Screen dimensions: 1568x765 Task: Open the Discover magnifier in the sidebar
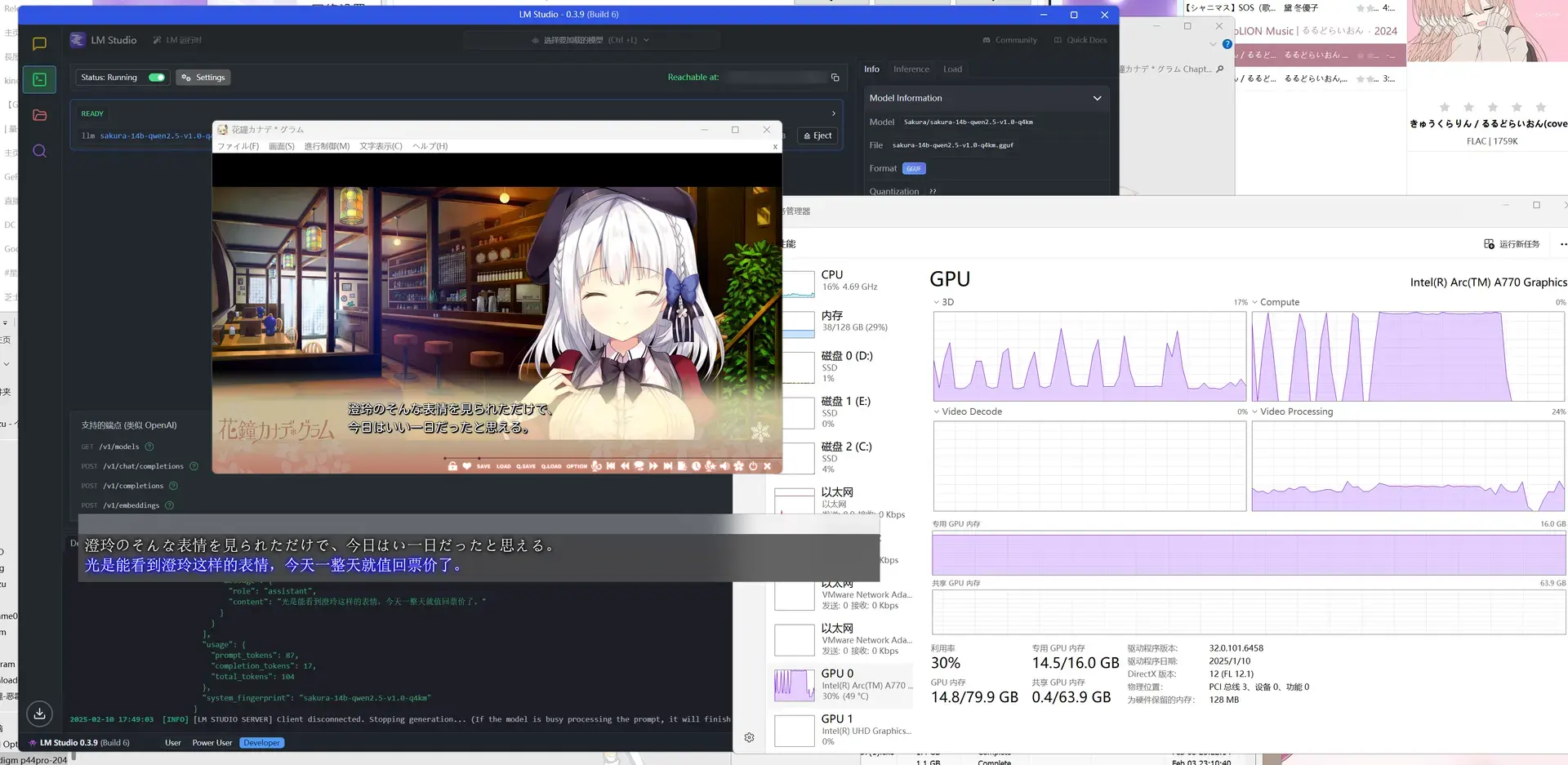tap(39, 151)
